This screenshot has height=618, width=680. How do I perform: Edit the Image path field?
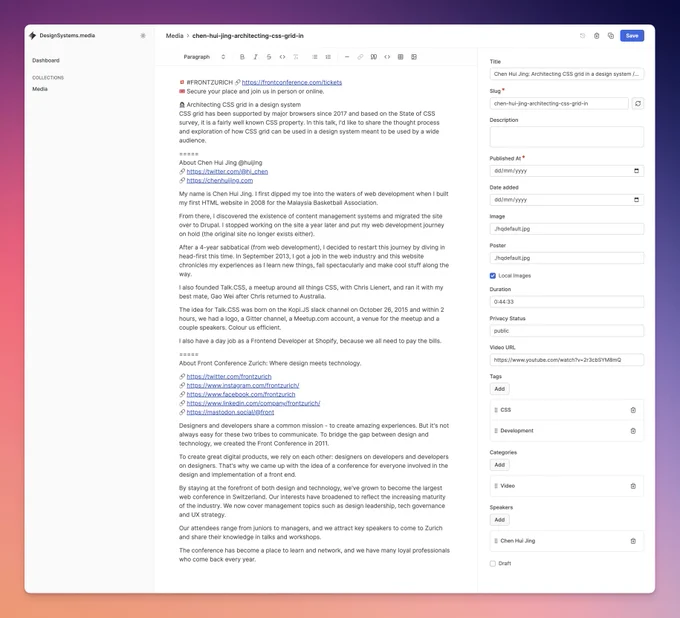567,229
